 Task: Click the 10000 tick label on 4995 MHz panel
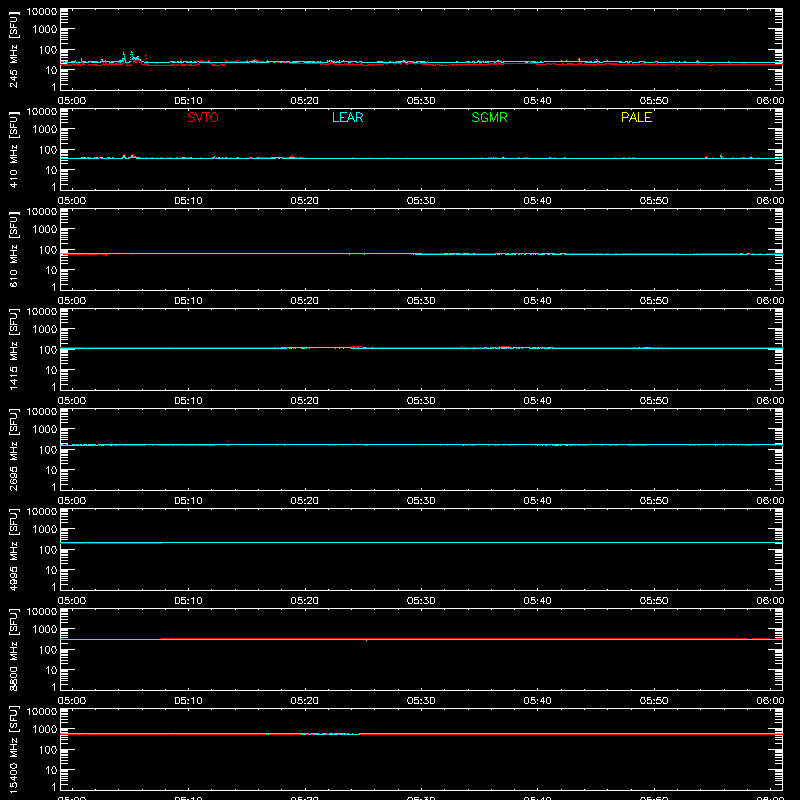click(x=42, y=512)
